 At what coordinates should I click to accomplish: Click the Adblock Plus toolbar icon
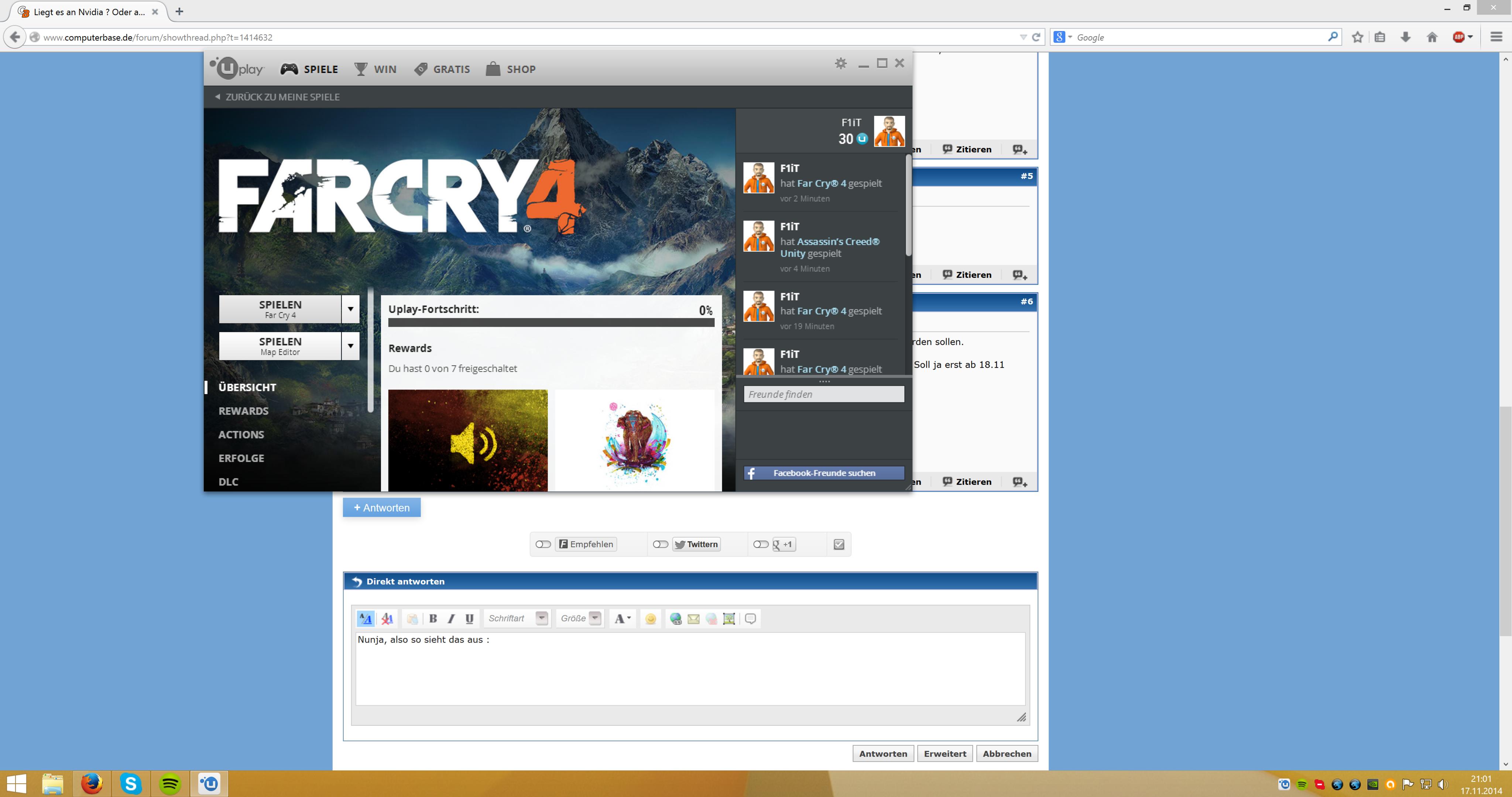pos(1458,37)
